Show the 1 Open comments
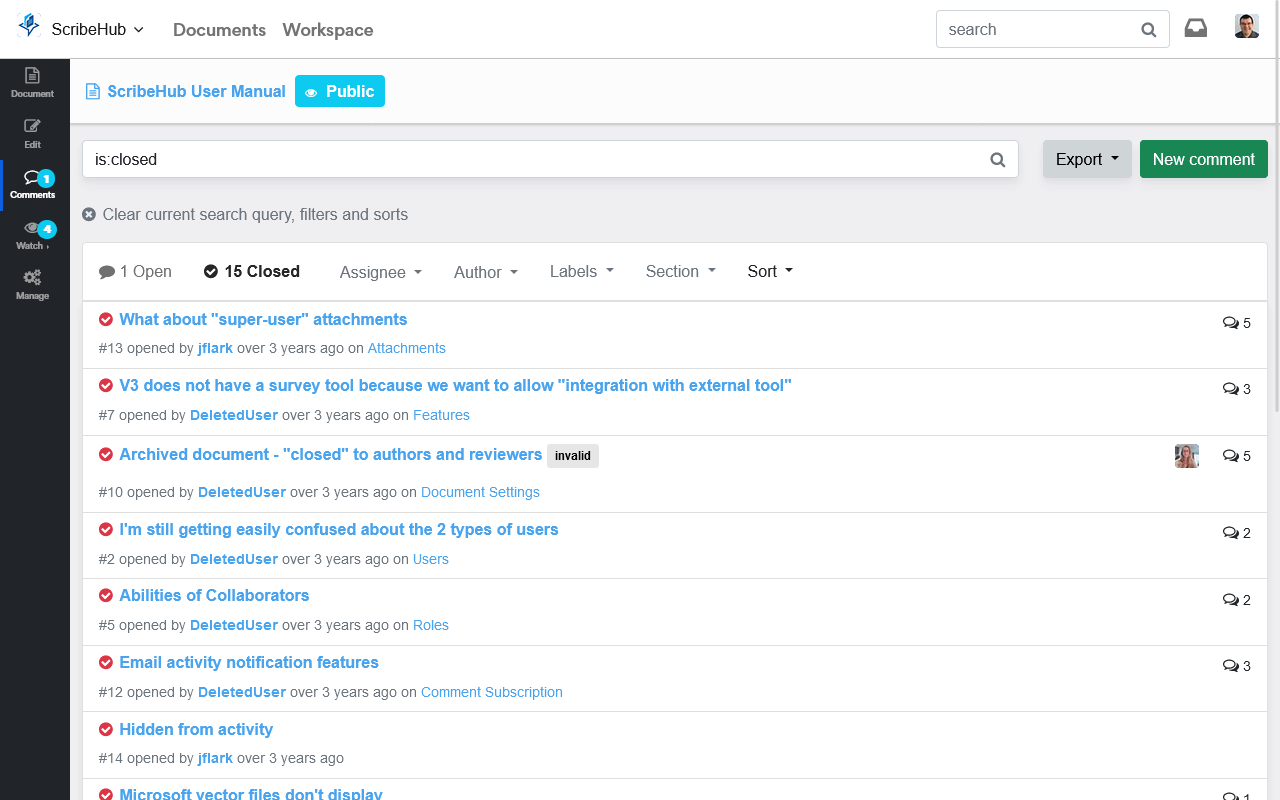This screenshot has height=800, width=1280. 135,272
